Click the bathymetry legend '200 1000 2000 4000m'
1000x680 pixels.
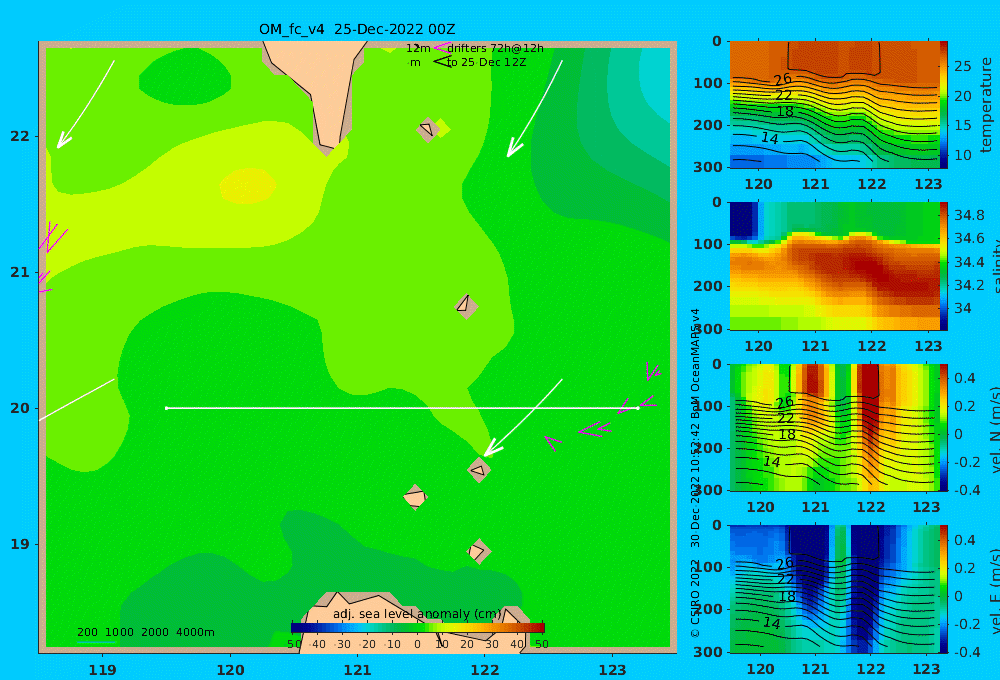click(145, 632)
